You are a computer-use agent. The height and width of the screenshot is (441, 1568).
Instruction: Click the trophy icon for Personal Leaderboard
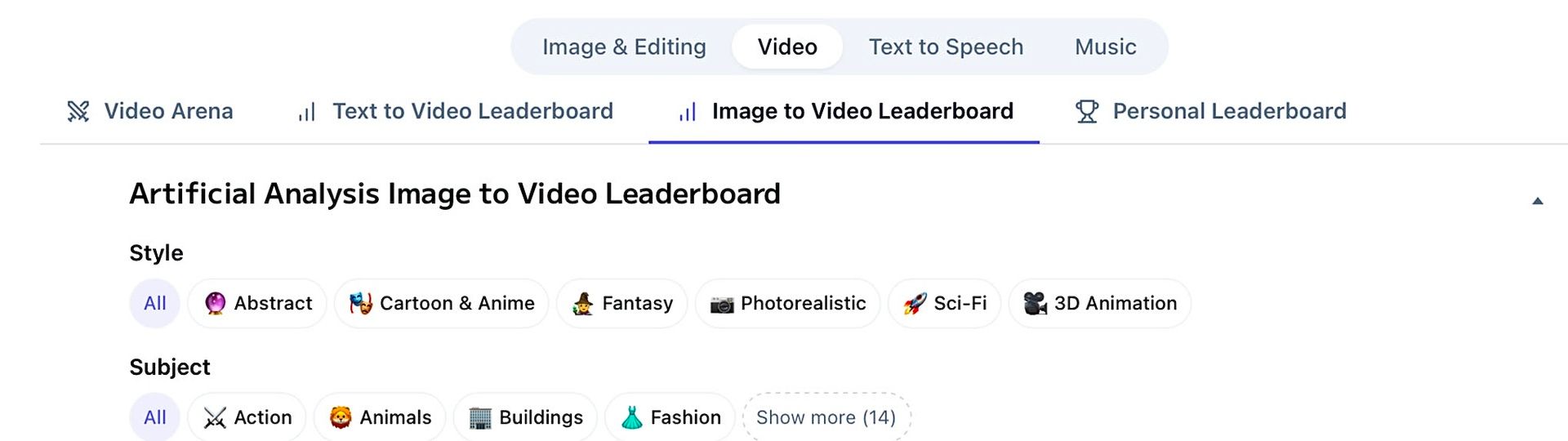[1087, 111]
